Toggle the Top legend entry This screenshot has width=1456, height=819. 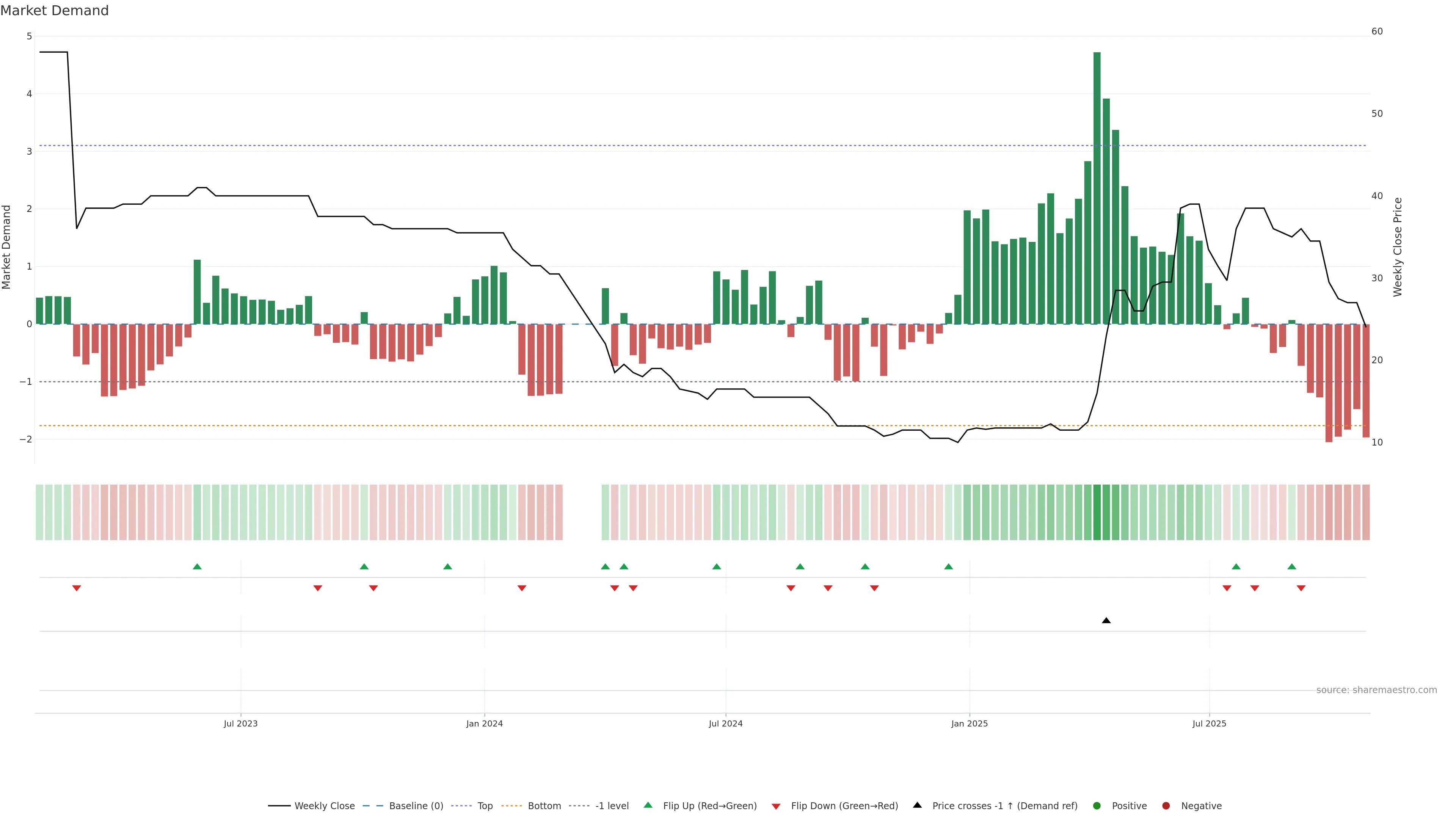click(x=485, y=806)
